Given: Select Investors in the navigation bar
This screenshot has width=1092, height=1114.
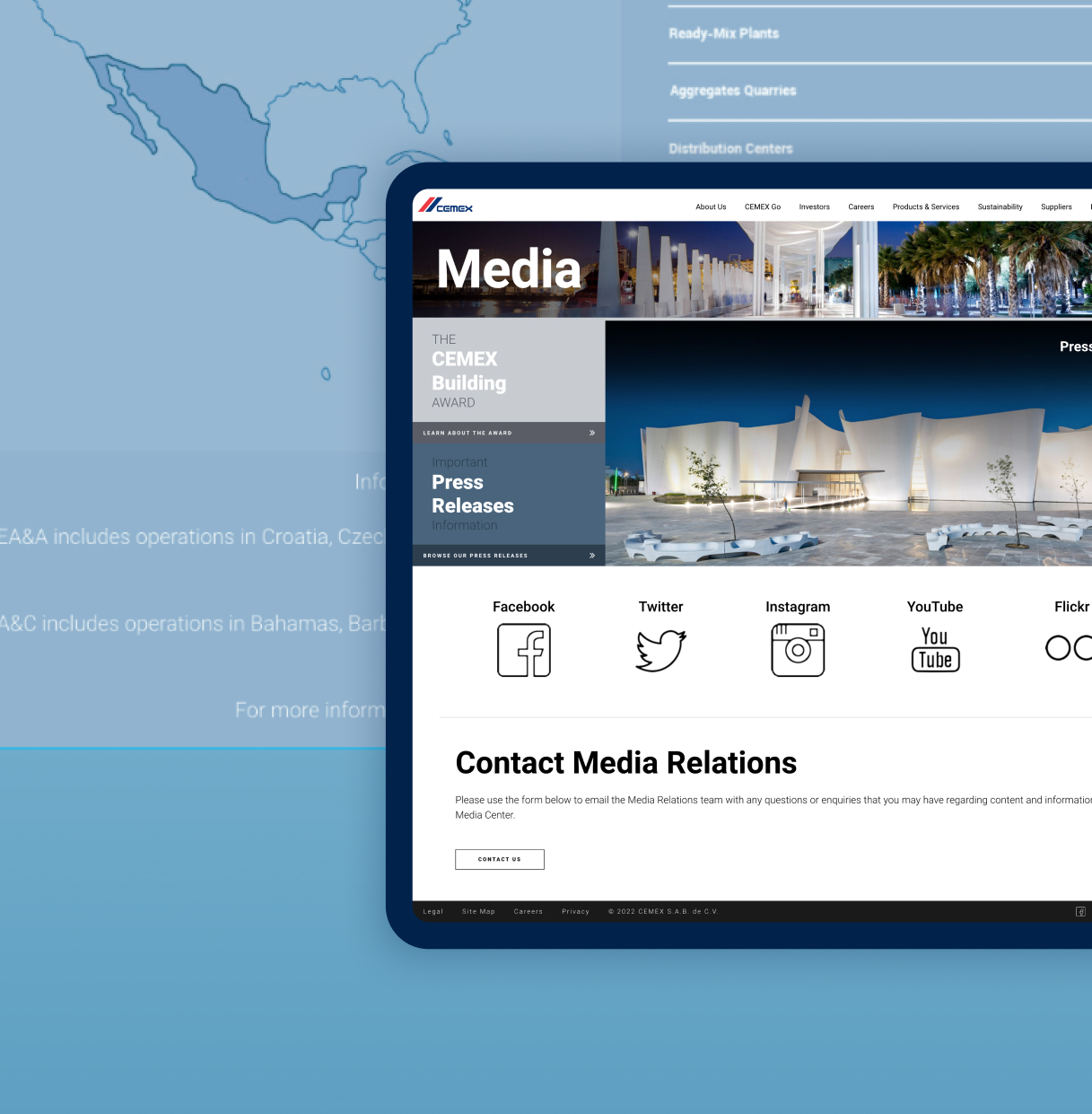Looking at the screenshot, I should click(815, 207).
